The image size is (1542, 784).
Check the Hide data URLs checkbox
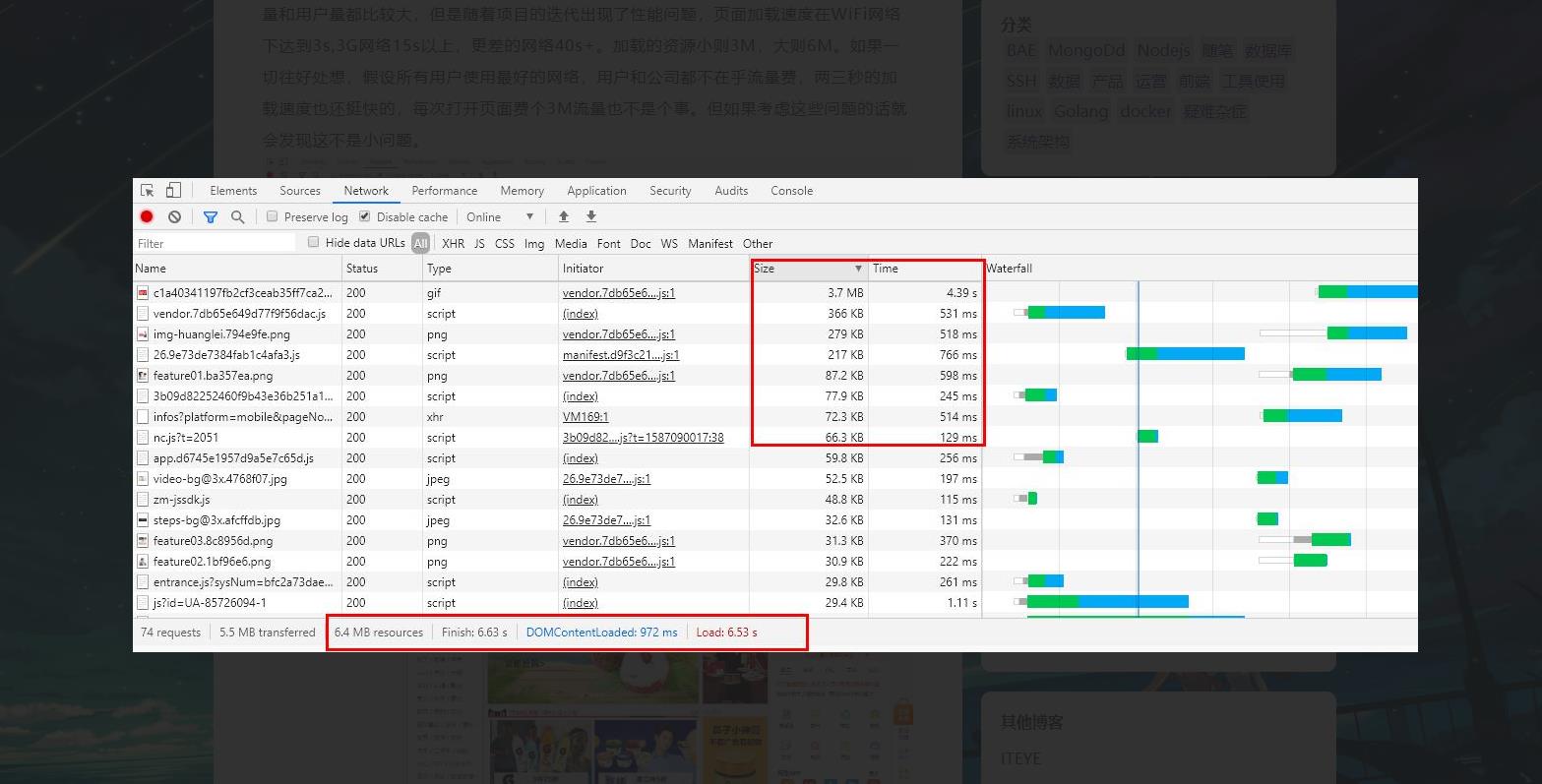point(314,242)
